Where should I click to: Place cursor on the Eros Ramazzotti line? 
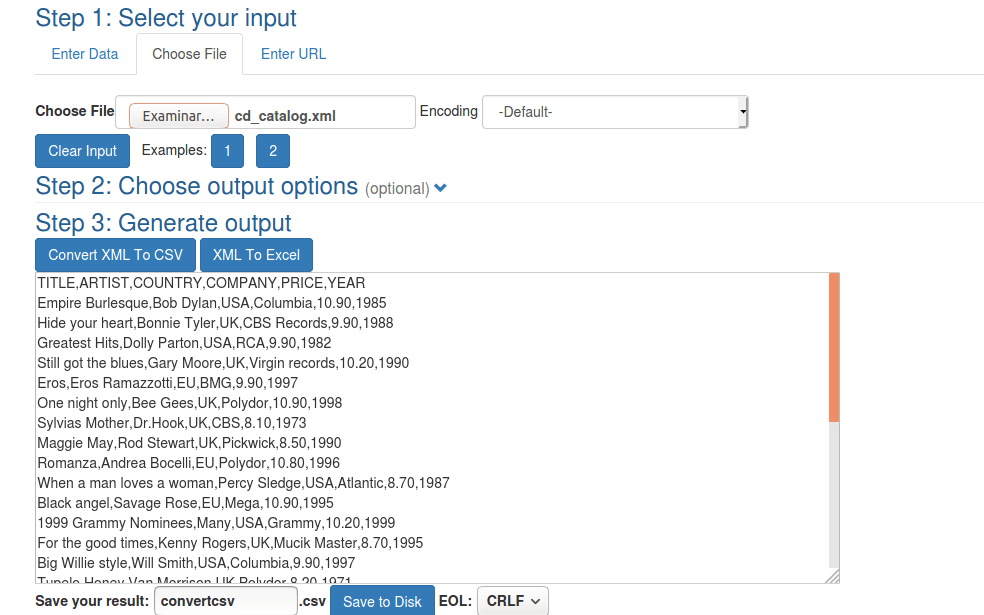click(167, 383)
